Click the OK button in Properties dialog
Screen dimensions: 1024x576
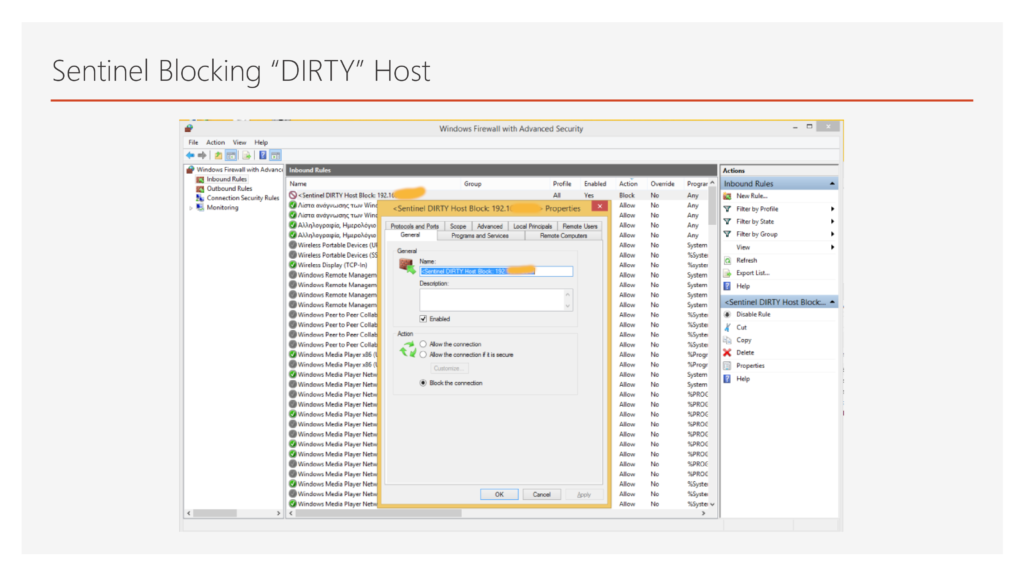[x=498, y=494]
